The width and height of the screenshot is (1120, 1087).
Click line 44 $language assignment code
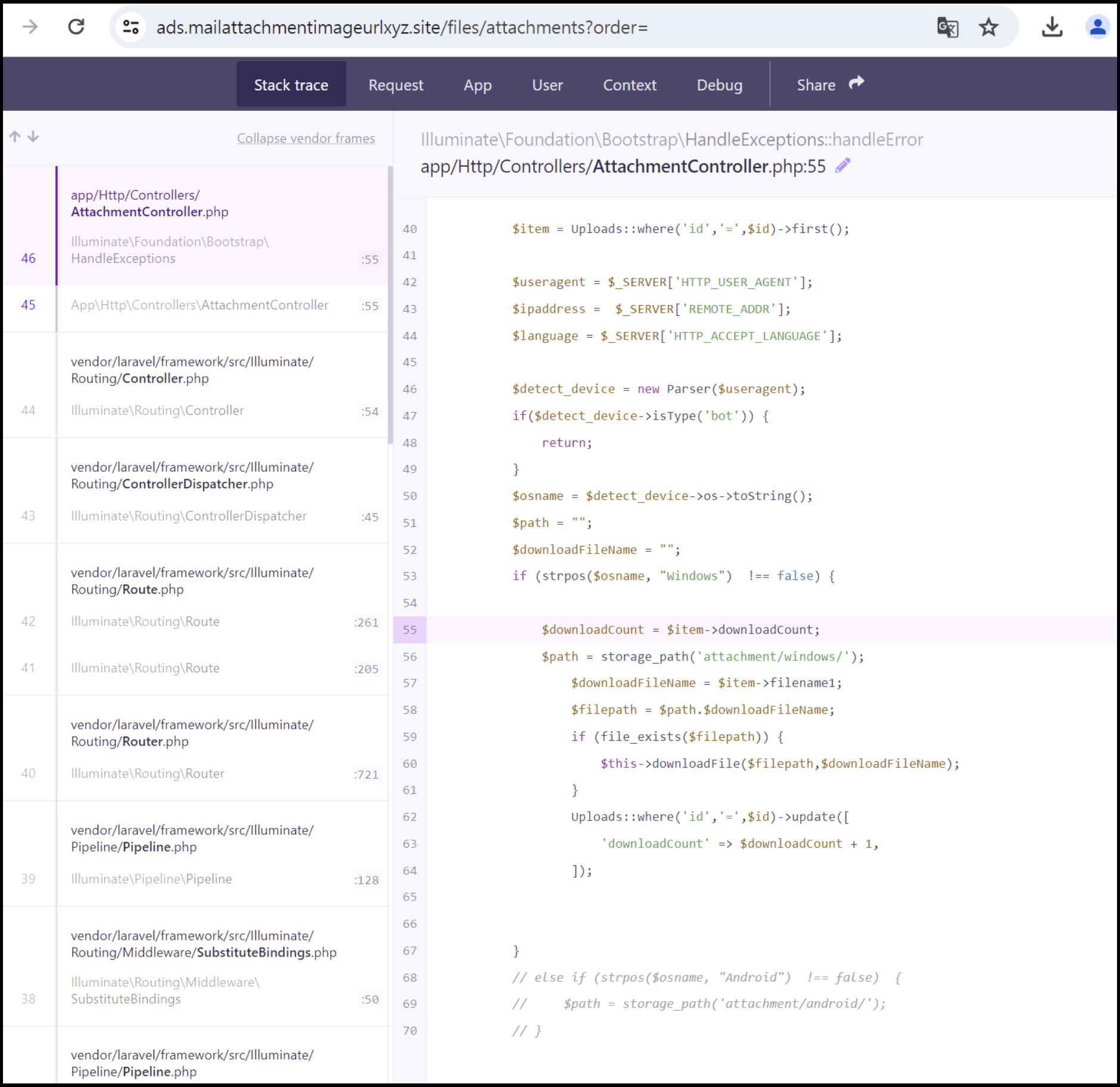click(x=677, y=336)
